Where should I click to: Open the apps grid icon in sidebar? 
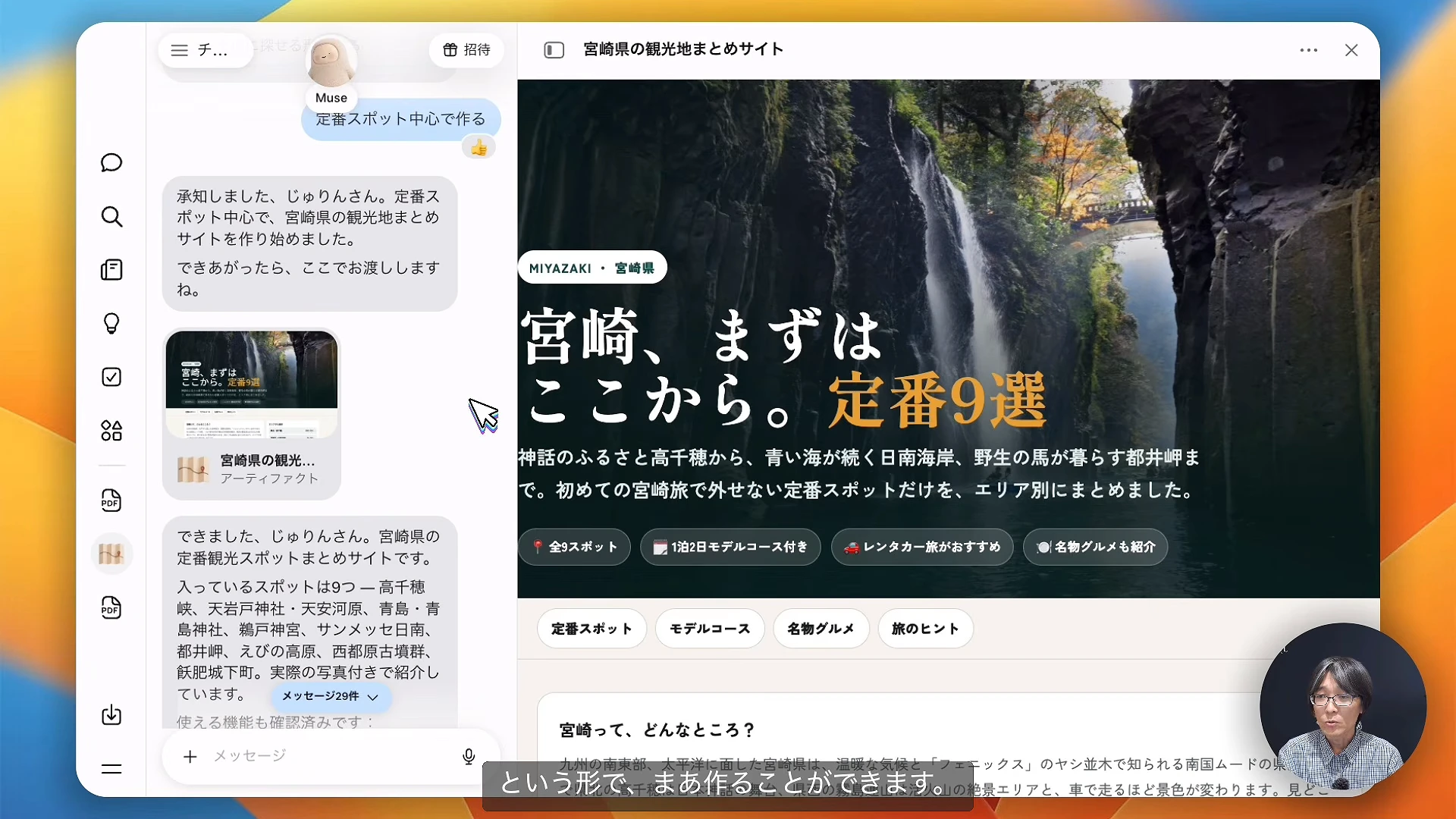111,431
